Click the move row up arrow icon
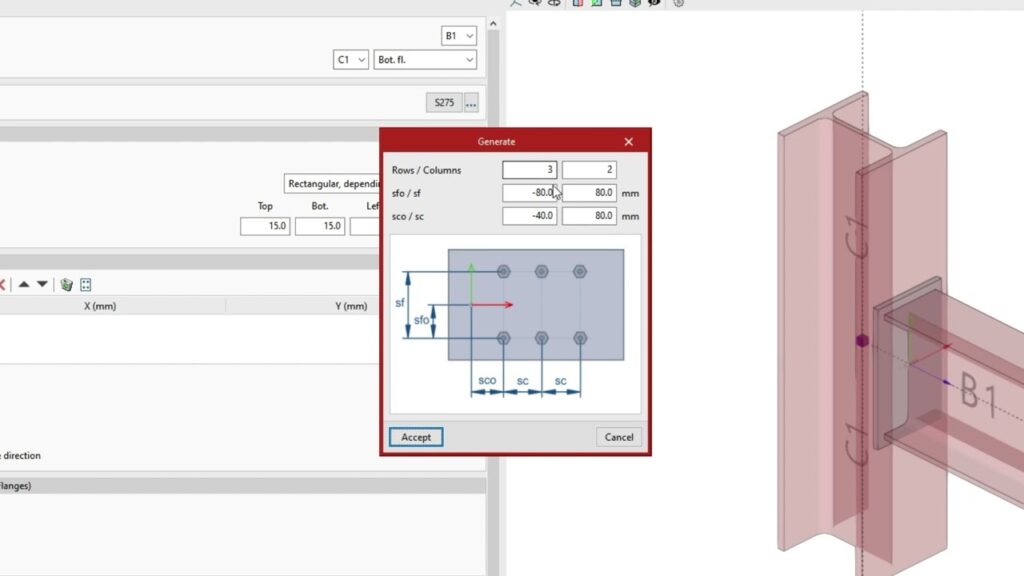Viewport: 1024px width, 576px height. pyautogui.click(x=24, y=285)
